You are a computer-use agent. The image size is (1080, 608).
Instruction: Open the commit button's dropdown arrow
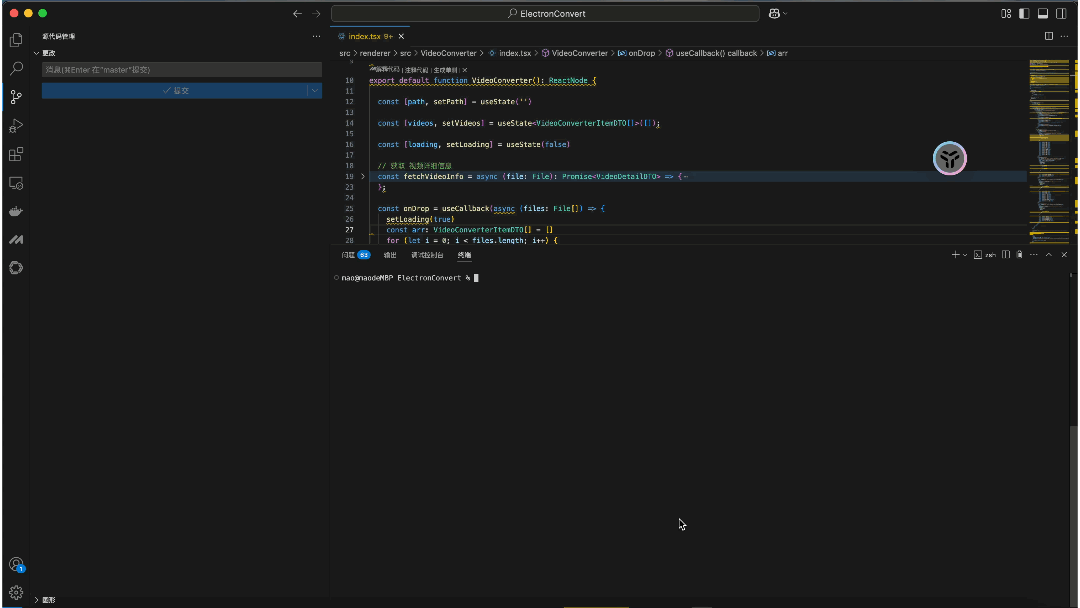315,91
